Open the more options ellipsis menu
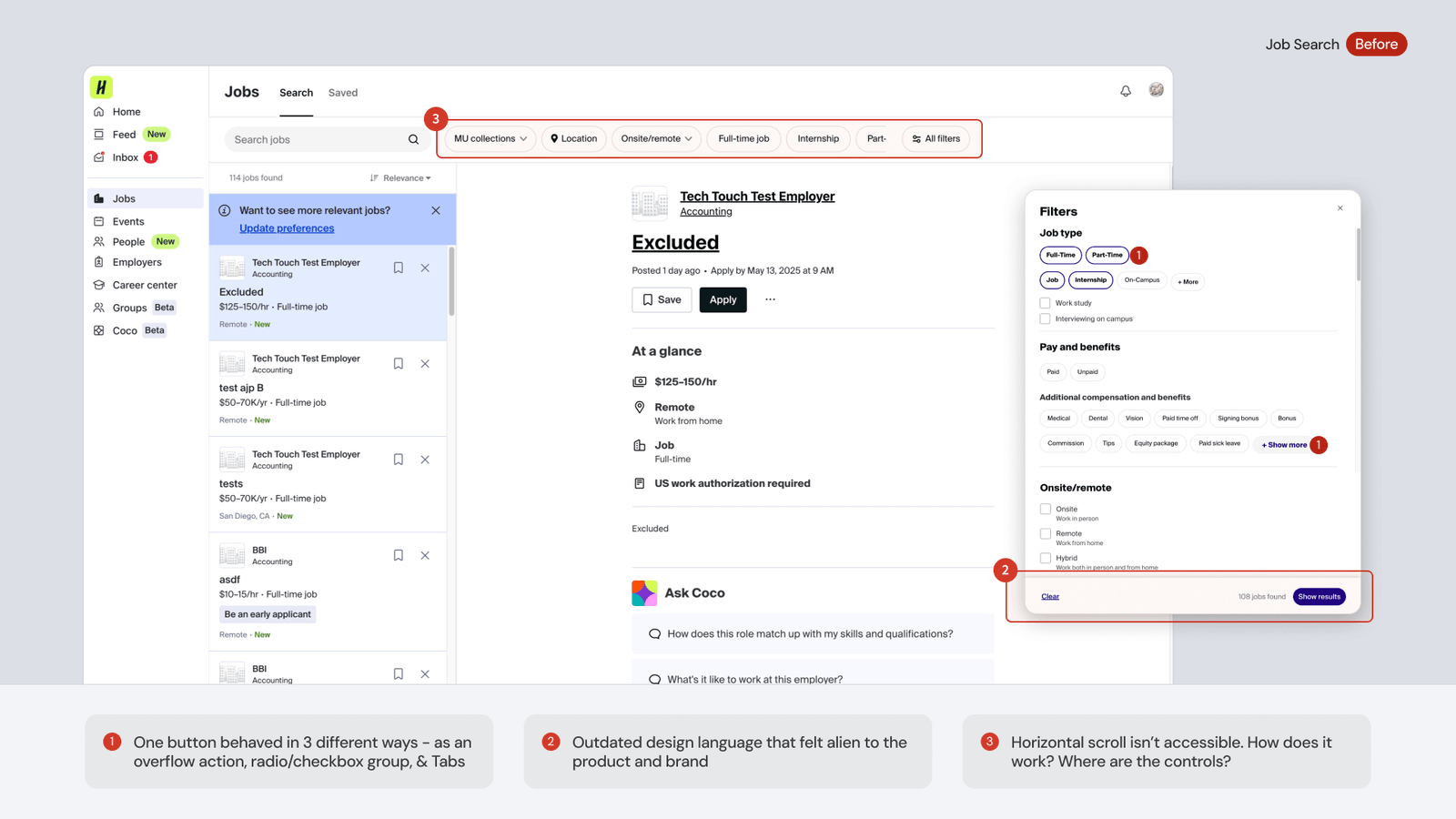Viewport: 1456px width, 819px height. click(x=770, y=299)
